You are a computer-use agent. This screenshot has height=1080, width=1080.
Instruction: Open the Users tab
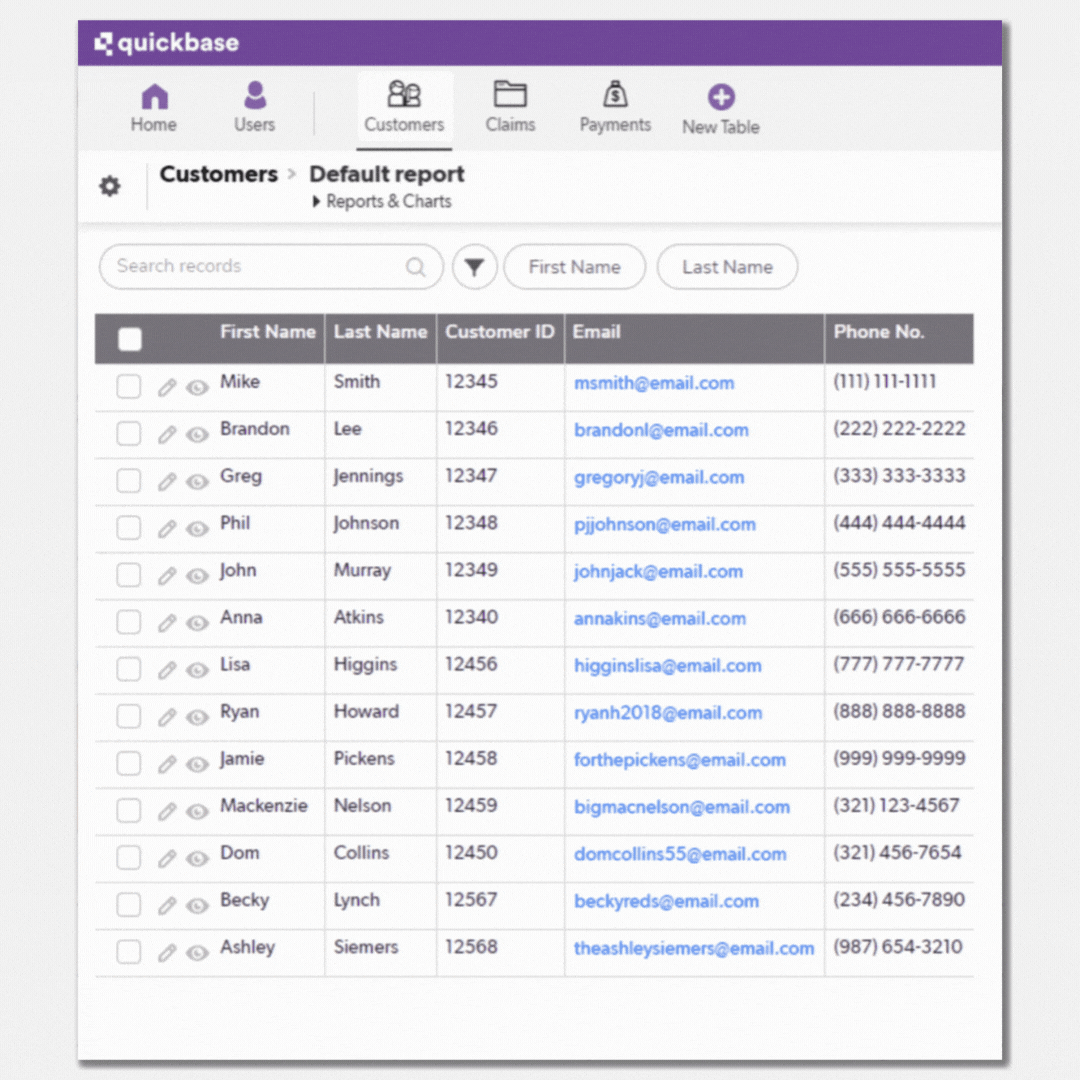coord(254,107)
